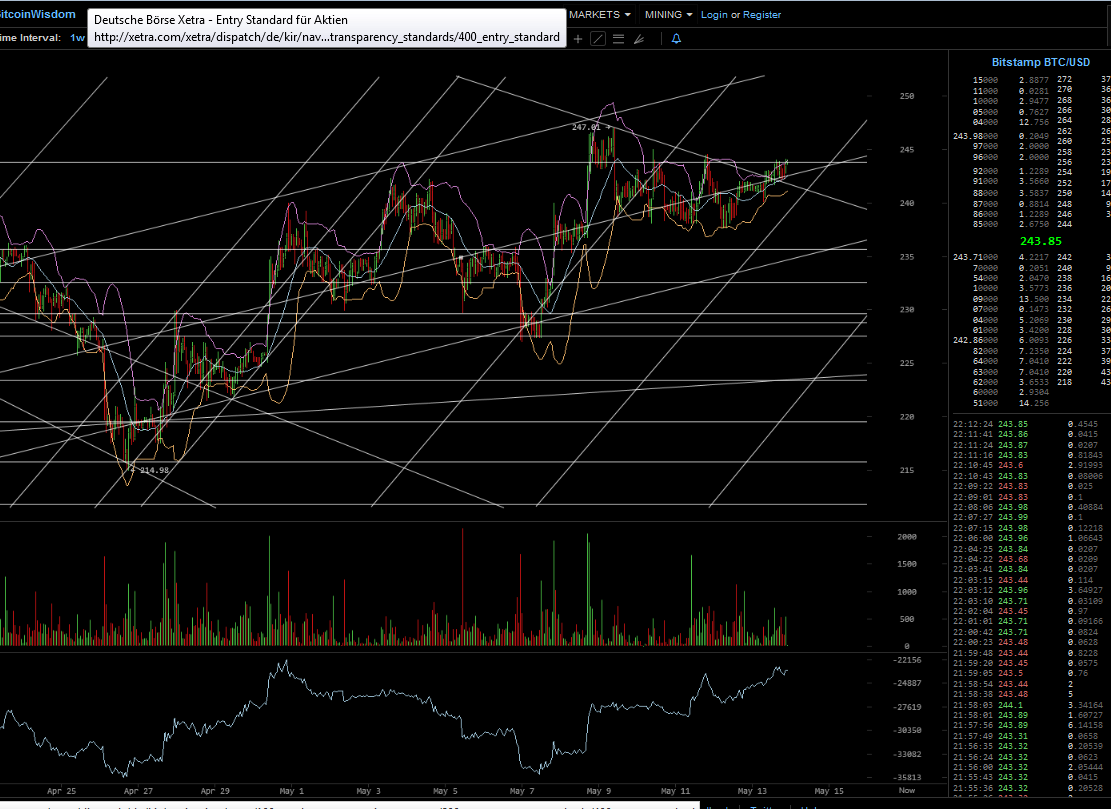
Task: Click the Now label on time axis
Action: pos(906,791)
